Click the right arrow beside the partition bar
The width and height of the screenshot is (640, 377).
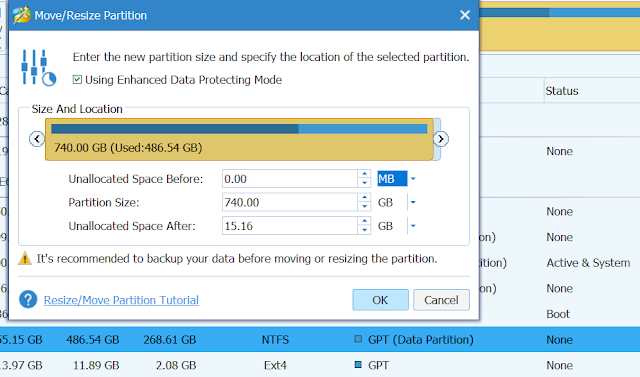(x=441, y=139)
